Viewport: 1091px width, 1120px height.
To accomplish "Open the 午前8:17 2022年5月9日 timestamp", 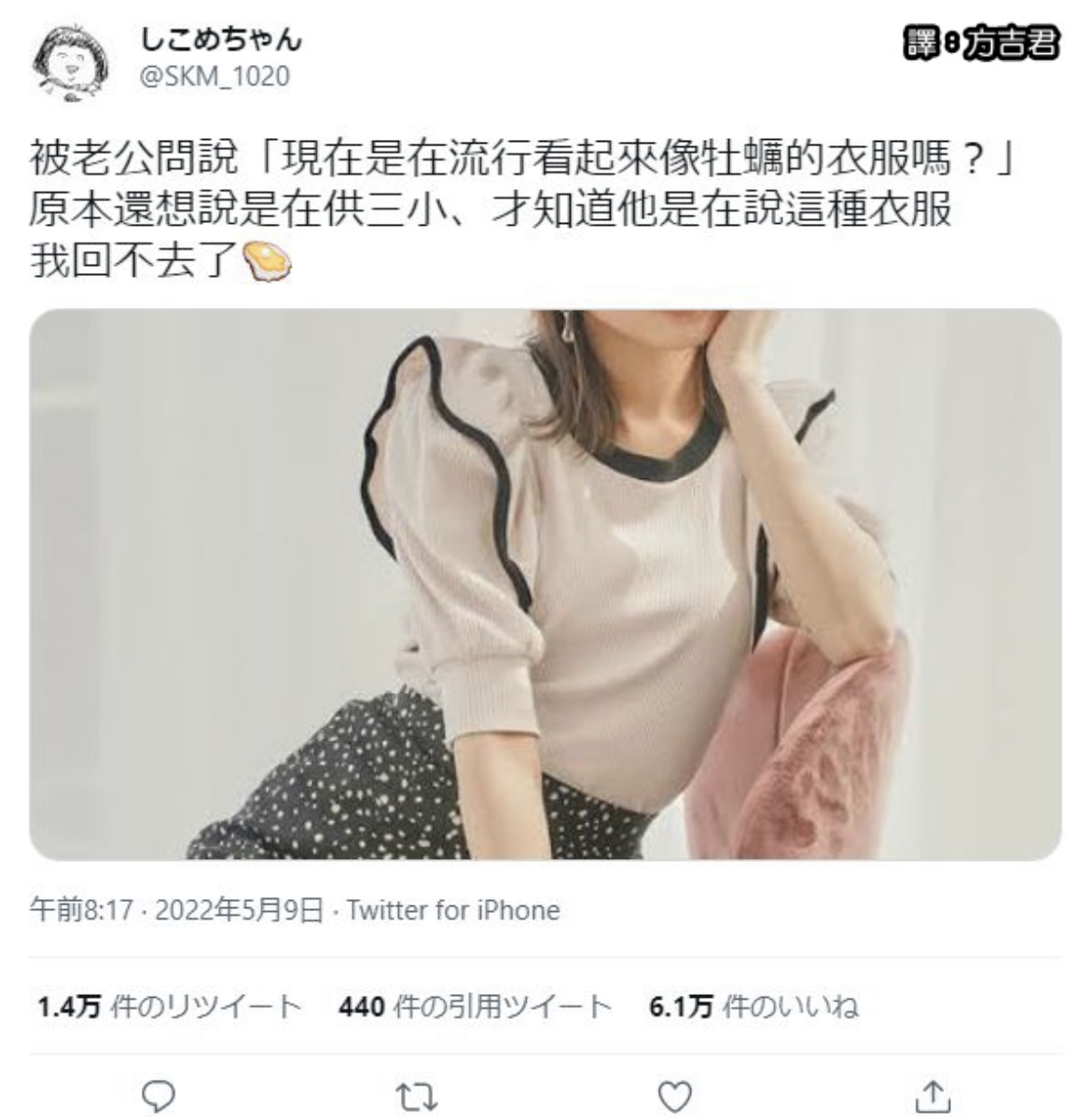I will coord(177,909).
